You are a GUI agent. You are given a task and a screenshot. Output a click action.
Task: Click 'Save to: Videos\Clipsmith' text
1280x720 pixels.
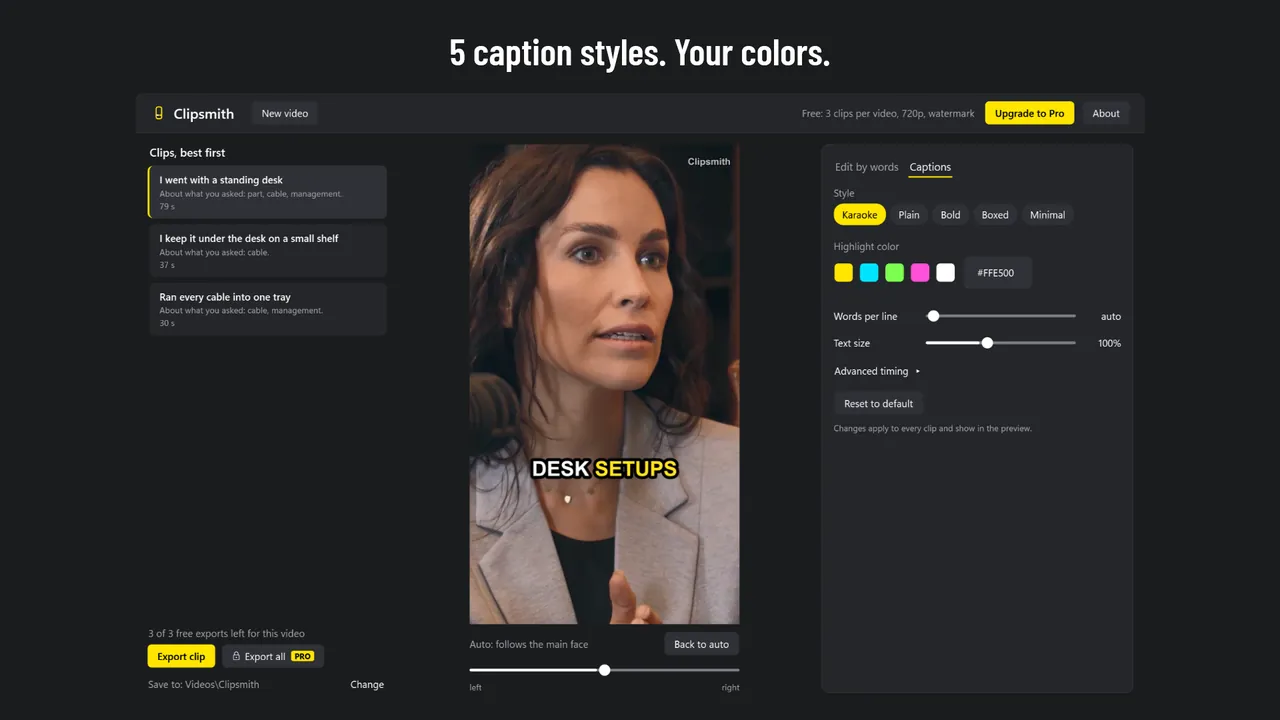203,685
